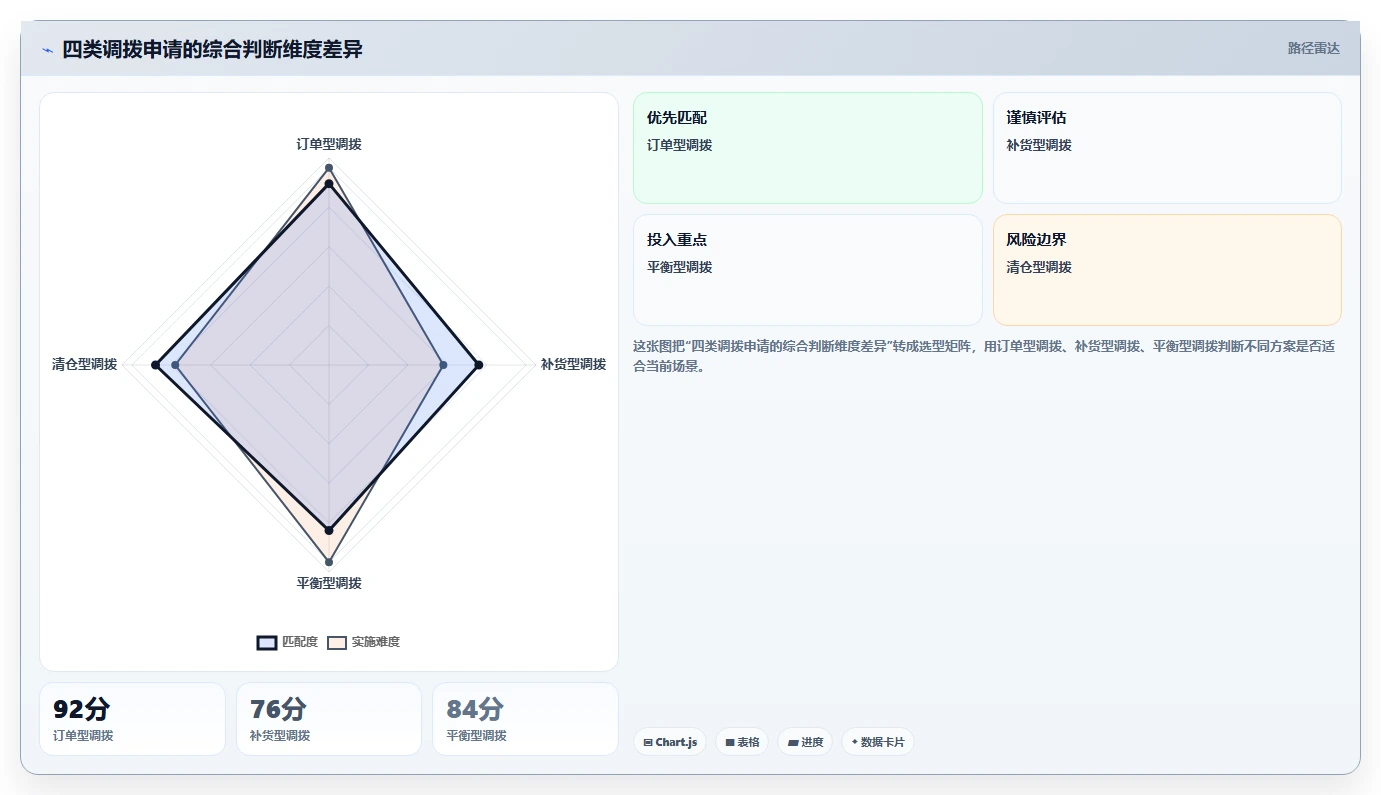1381x795 pixels.
Task: Click the 清仓型调拨 radar axis label
Action: point(84,364)
